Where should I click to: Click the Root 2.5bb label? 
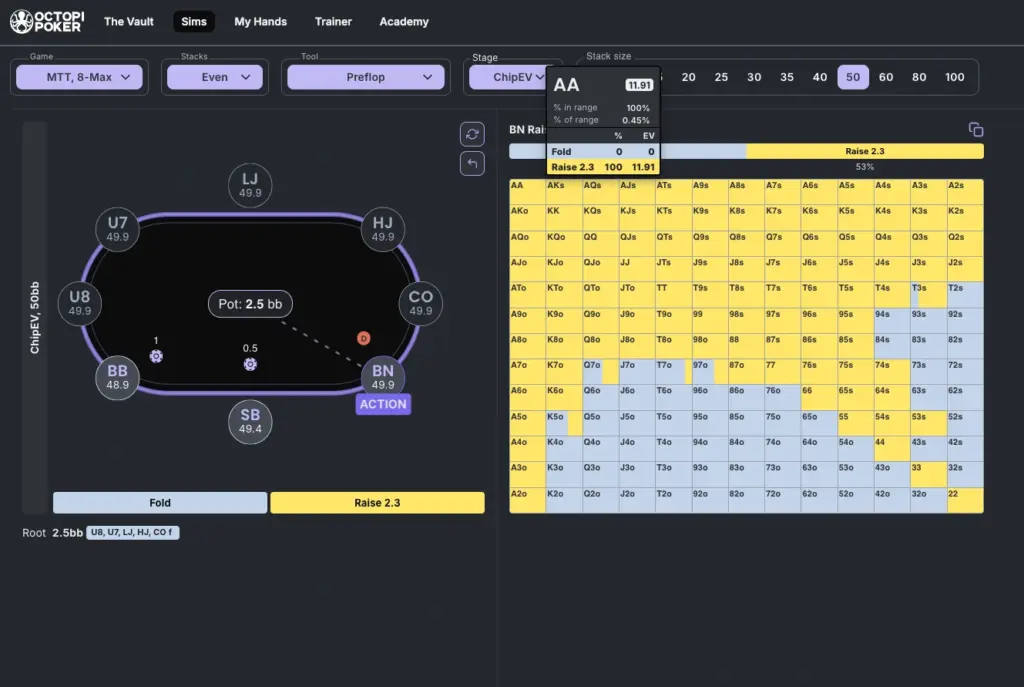click(x=52, y=533)
